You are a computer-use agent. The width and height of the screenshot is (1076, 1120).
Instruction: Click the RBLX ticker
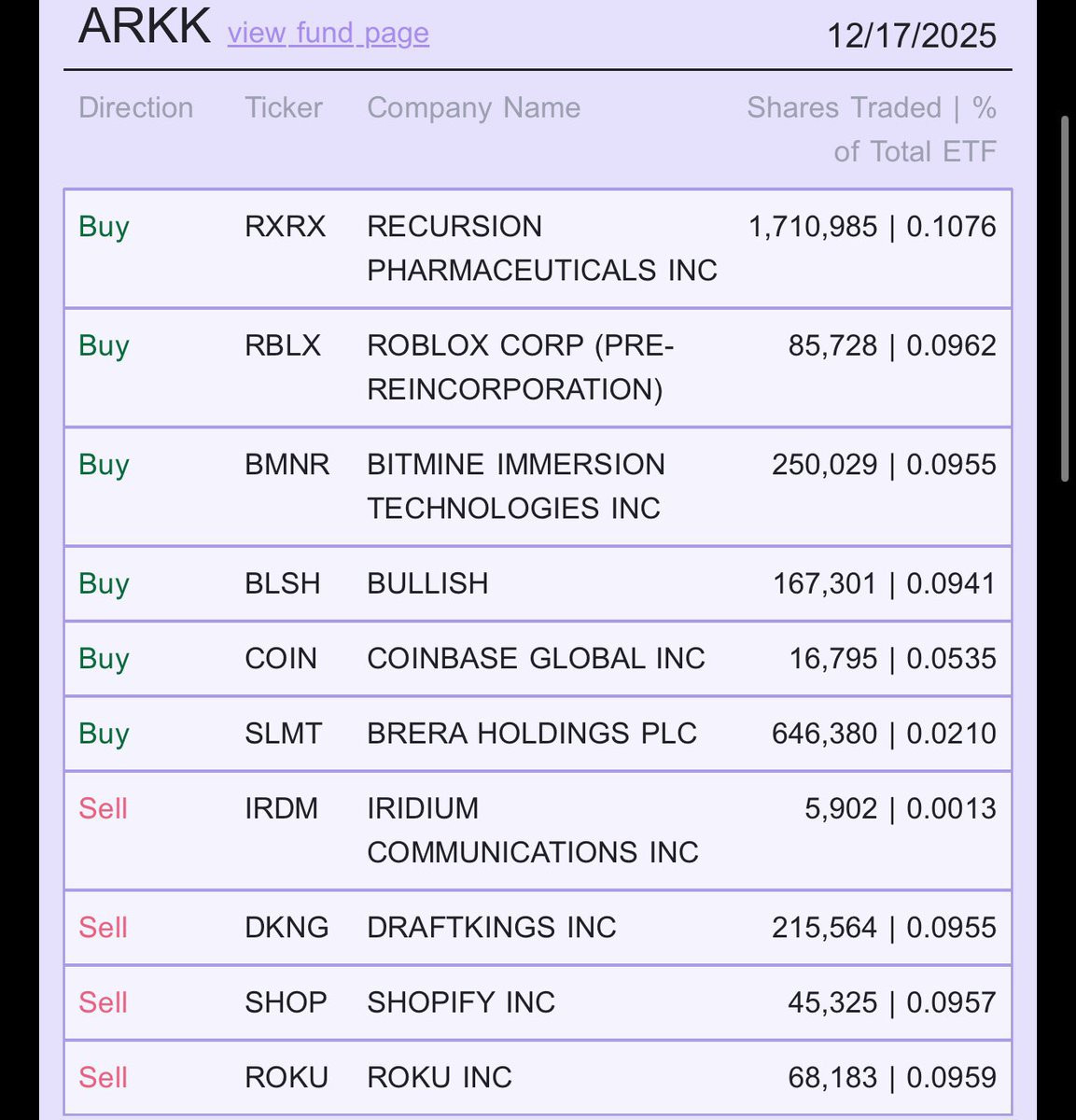tap(283, 345)
